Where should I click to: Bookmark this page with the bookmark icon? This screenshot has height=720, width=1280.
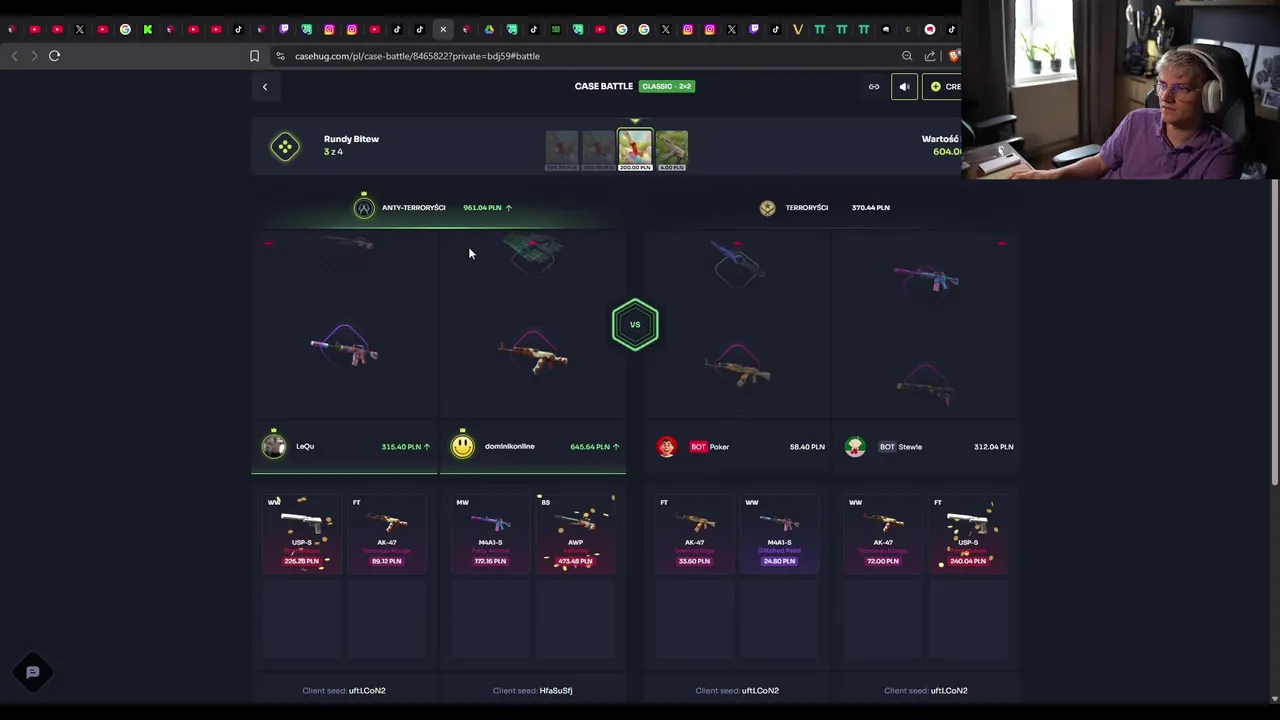pos(254,56)
